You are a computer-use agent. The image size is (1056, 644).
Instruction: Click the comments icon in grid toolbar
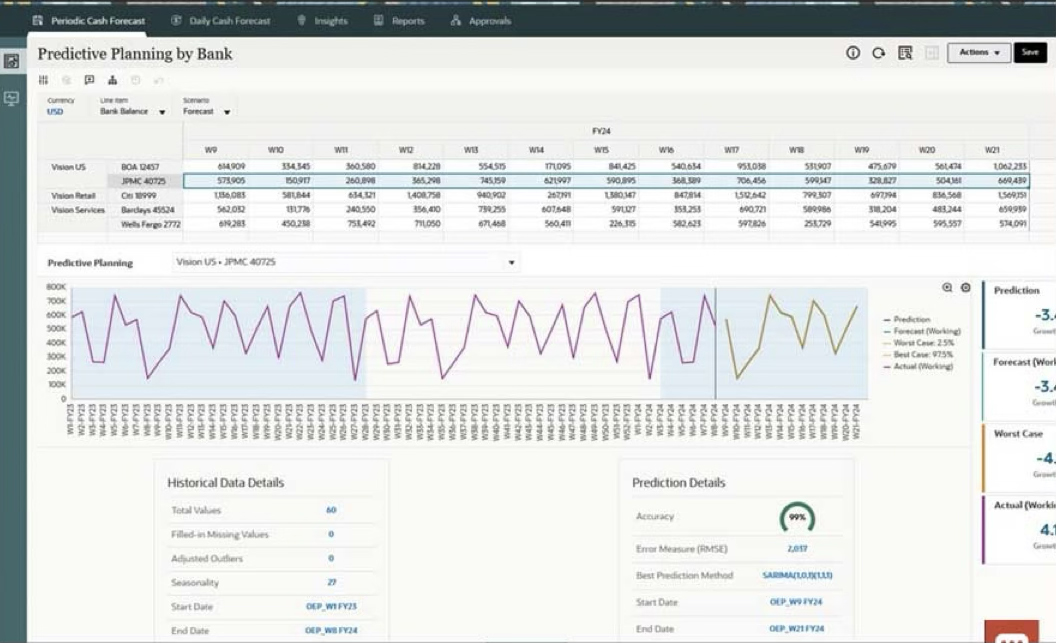[x=89, y=80]
